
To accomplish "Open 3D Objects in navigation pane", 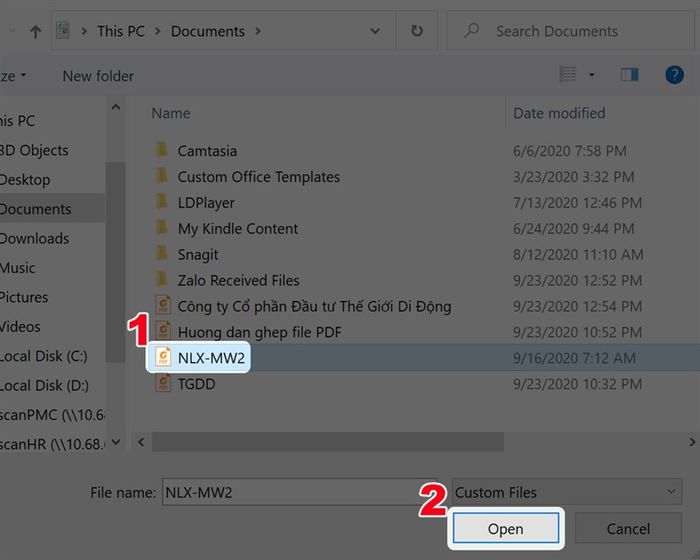I will (34, 150).
